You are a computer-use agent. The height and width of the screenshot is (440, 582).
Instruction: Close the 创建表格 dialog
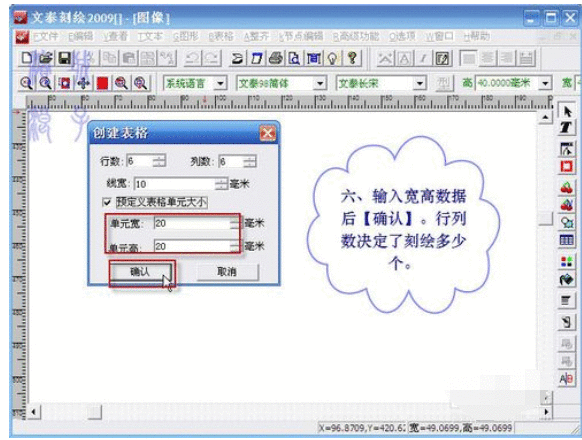(267, 133)
